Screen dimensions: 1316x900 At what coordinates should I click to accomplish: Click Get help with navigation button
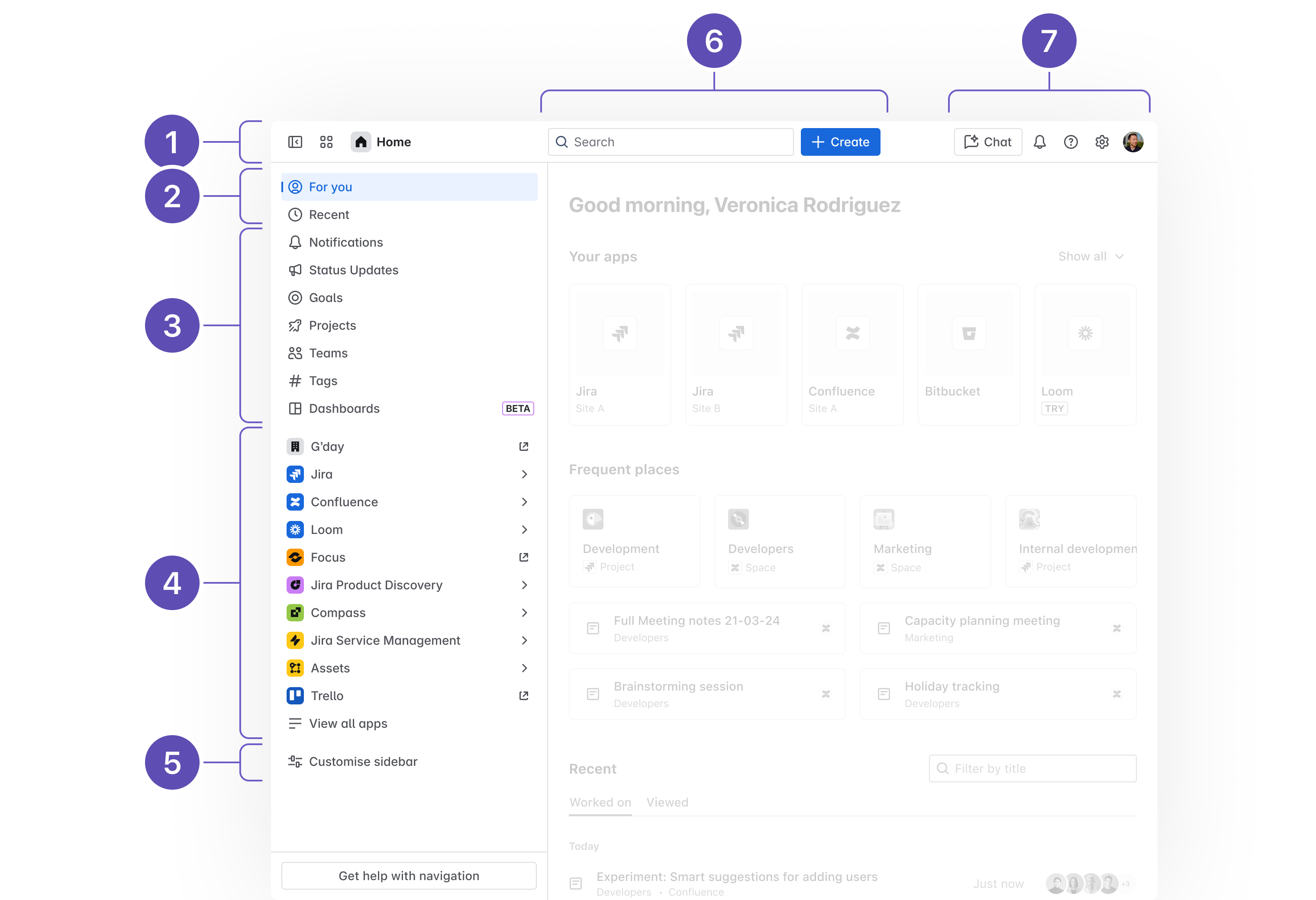coord(409,876)
